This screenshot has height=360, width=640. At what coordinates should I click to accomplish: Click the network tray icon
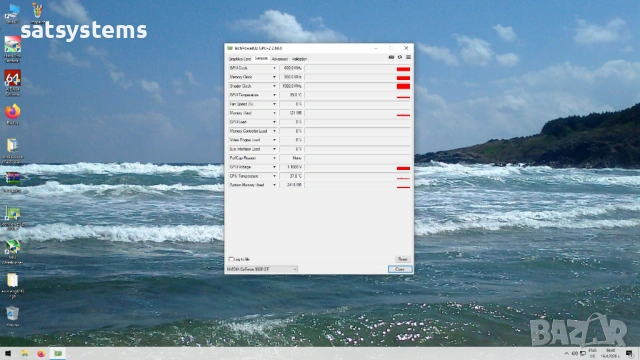[x=583, y=353]
